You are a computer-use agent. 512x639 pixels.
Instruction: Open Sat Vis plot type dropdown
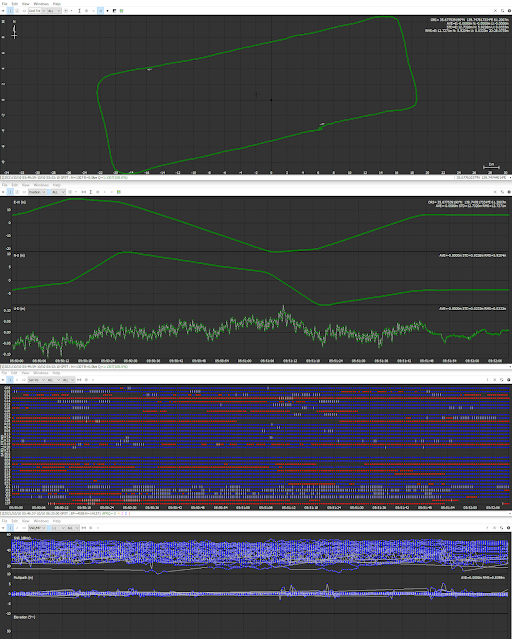37,380
